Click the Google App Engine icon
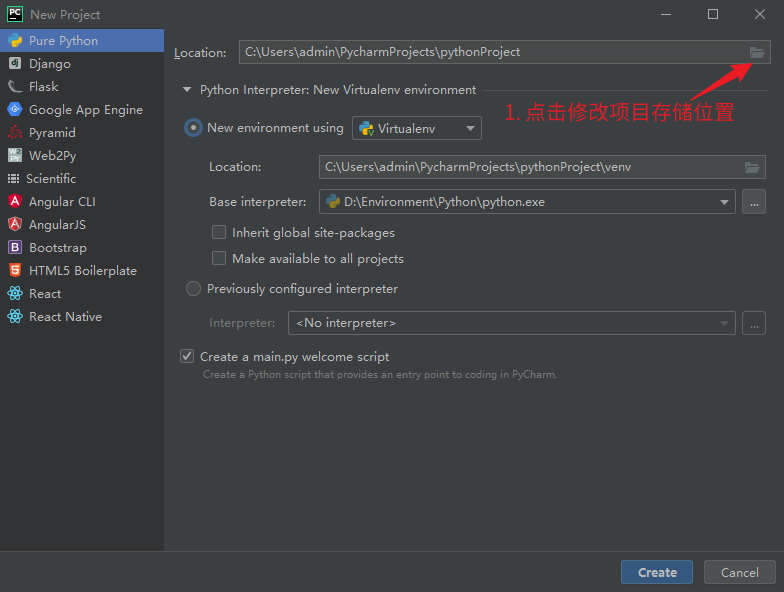Screen dimensions: 784x592 15,110
